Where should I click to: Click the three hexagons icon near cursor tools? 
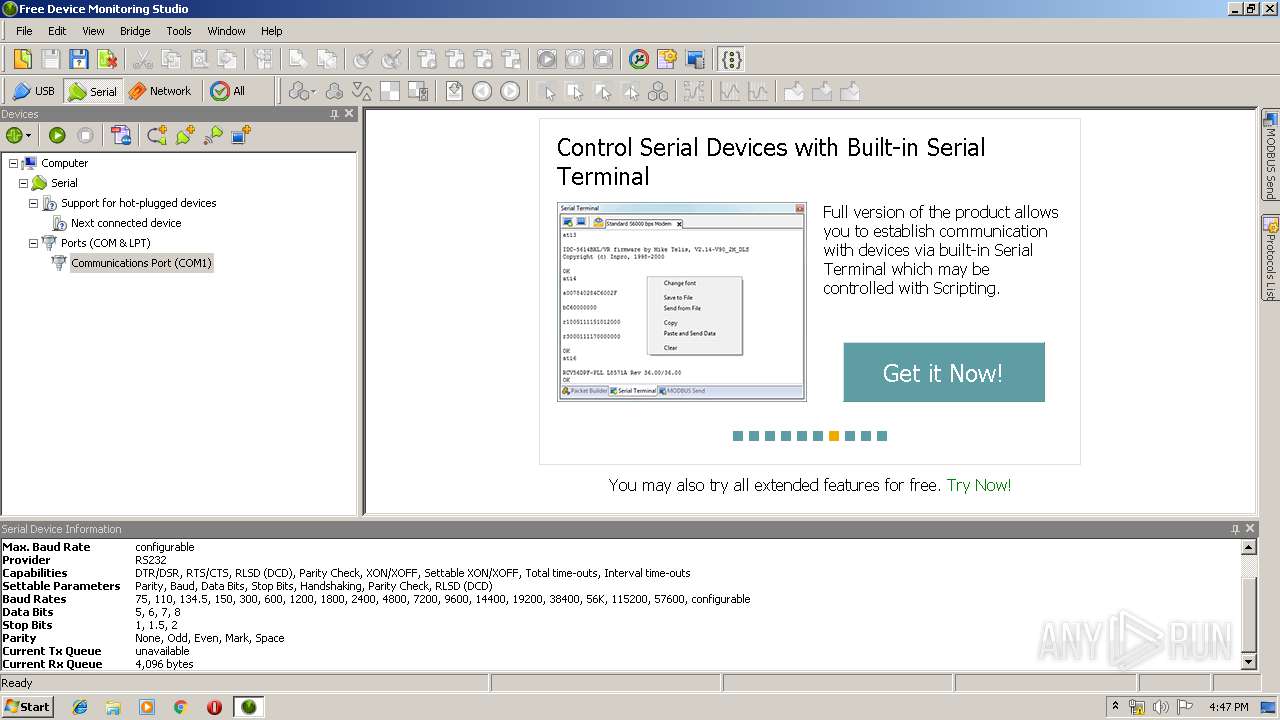[x=658, y=91]
